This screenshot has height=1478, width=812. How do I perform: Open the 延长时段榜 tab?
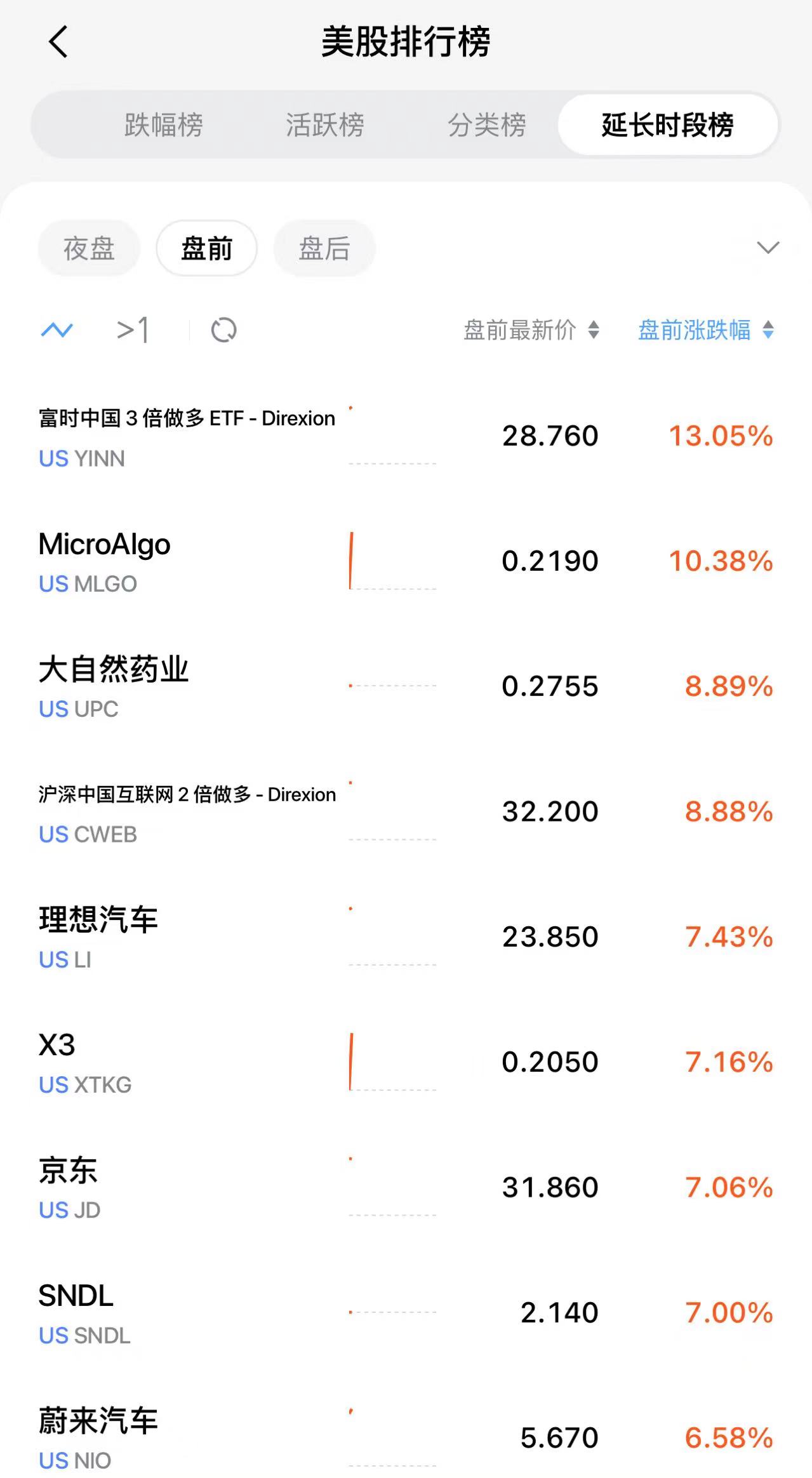[668, 124]
